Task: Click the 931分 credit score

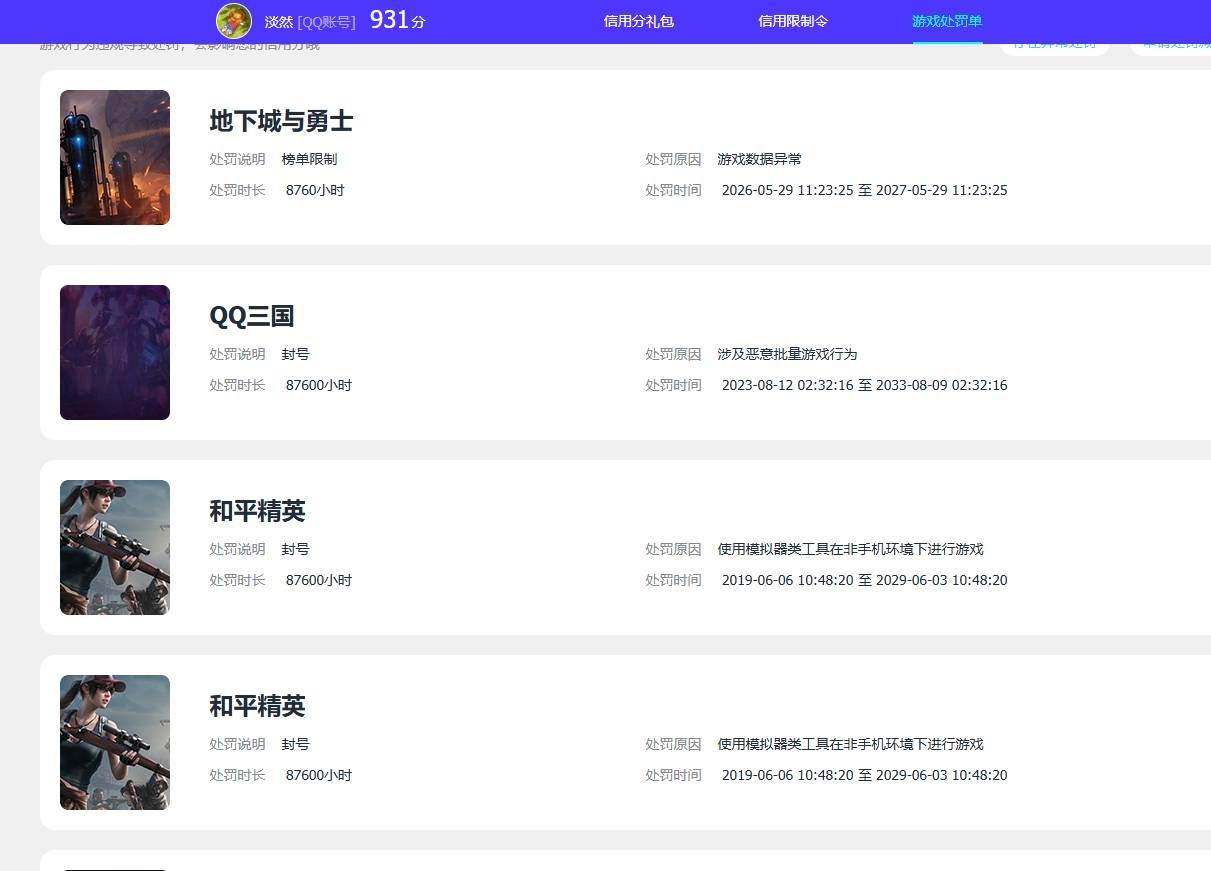Action: [x=398, y=20]
